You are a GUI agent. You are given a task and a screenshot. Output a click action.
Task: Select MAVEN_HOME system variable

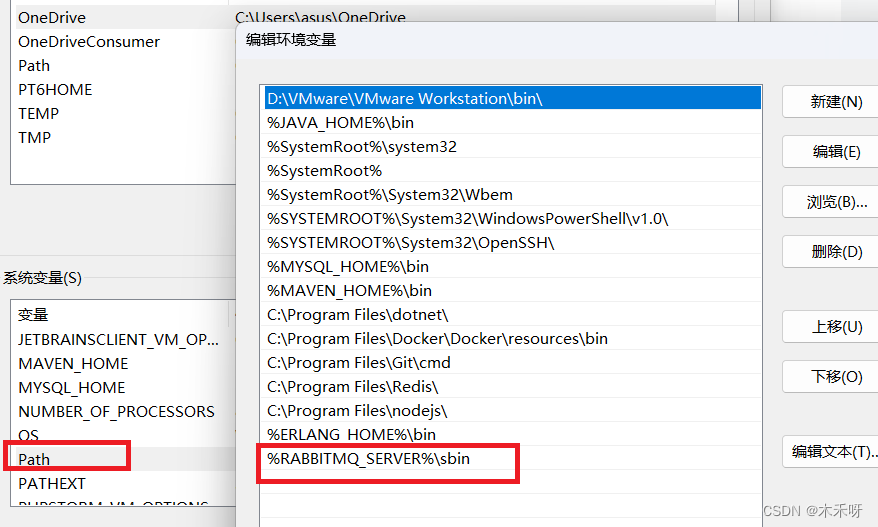(x=73, y=363)
